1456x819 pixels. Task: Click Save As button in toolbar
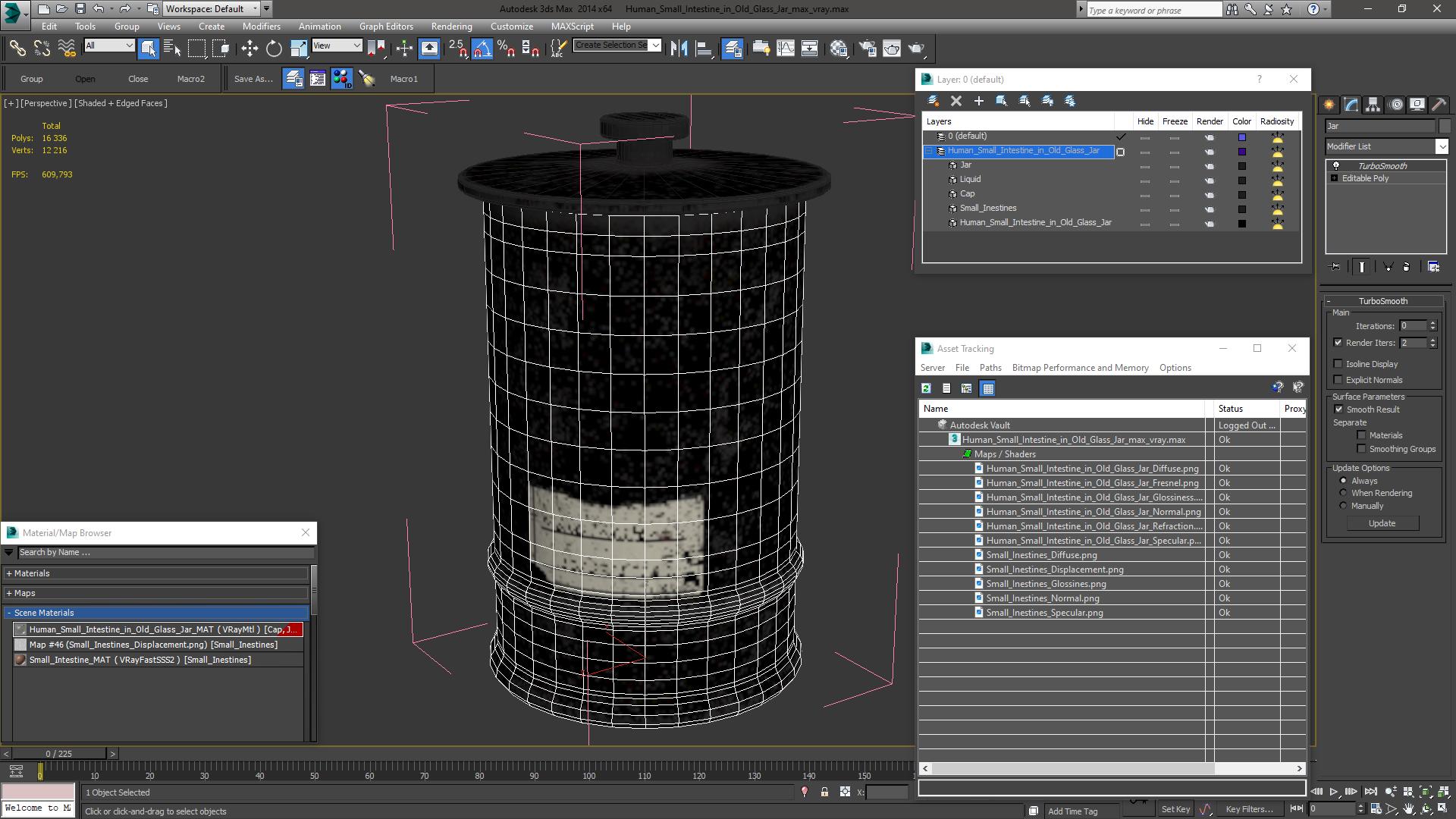tap(252, 79)
